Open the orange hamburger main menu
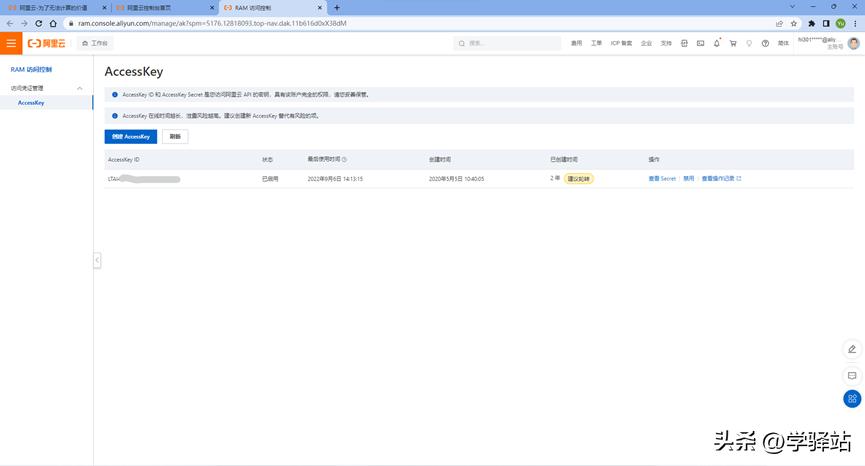This screenshot has width=865, height=466. [x=11, y=43]
